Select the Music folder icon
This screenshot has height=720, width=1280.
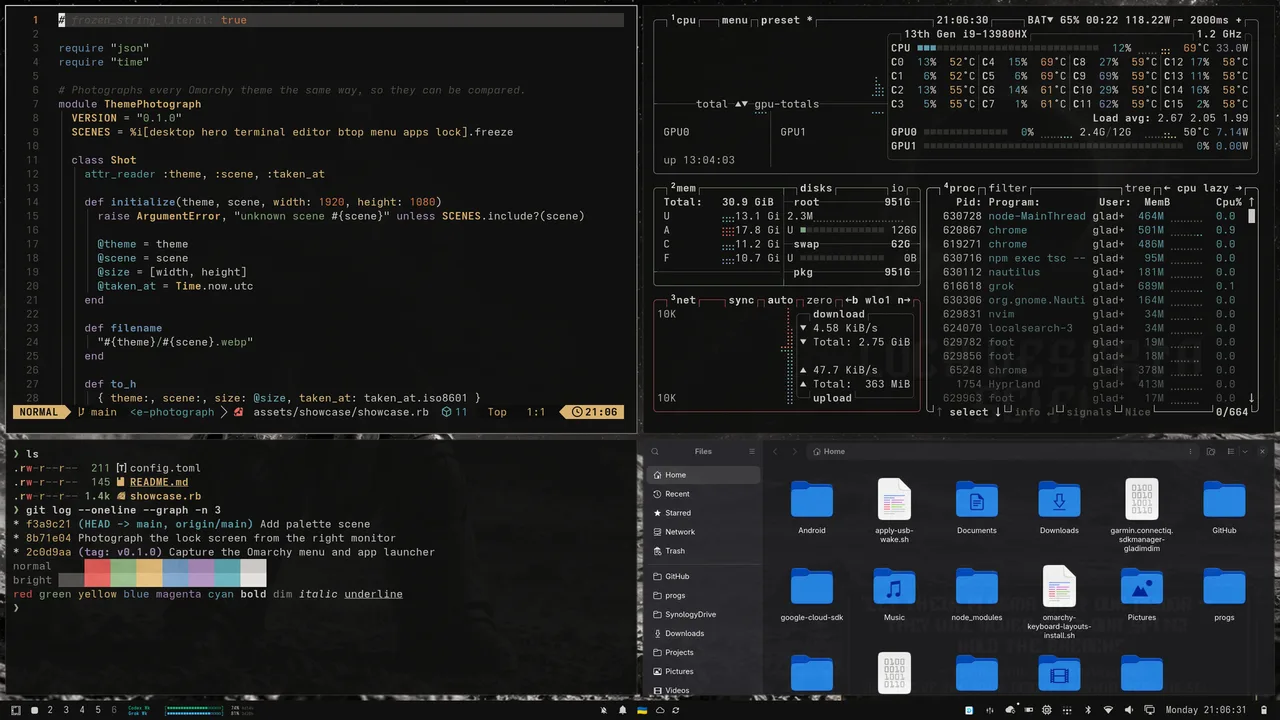pos(894,587)
